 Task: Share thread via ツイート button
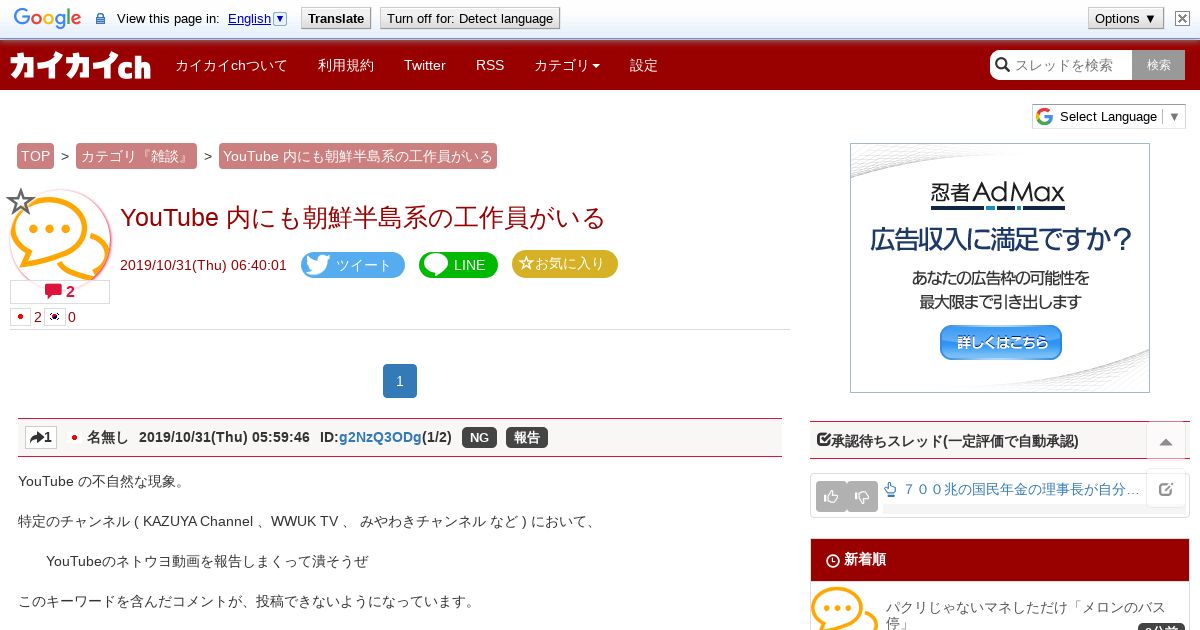pos(353,265)
